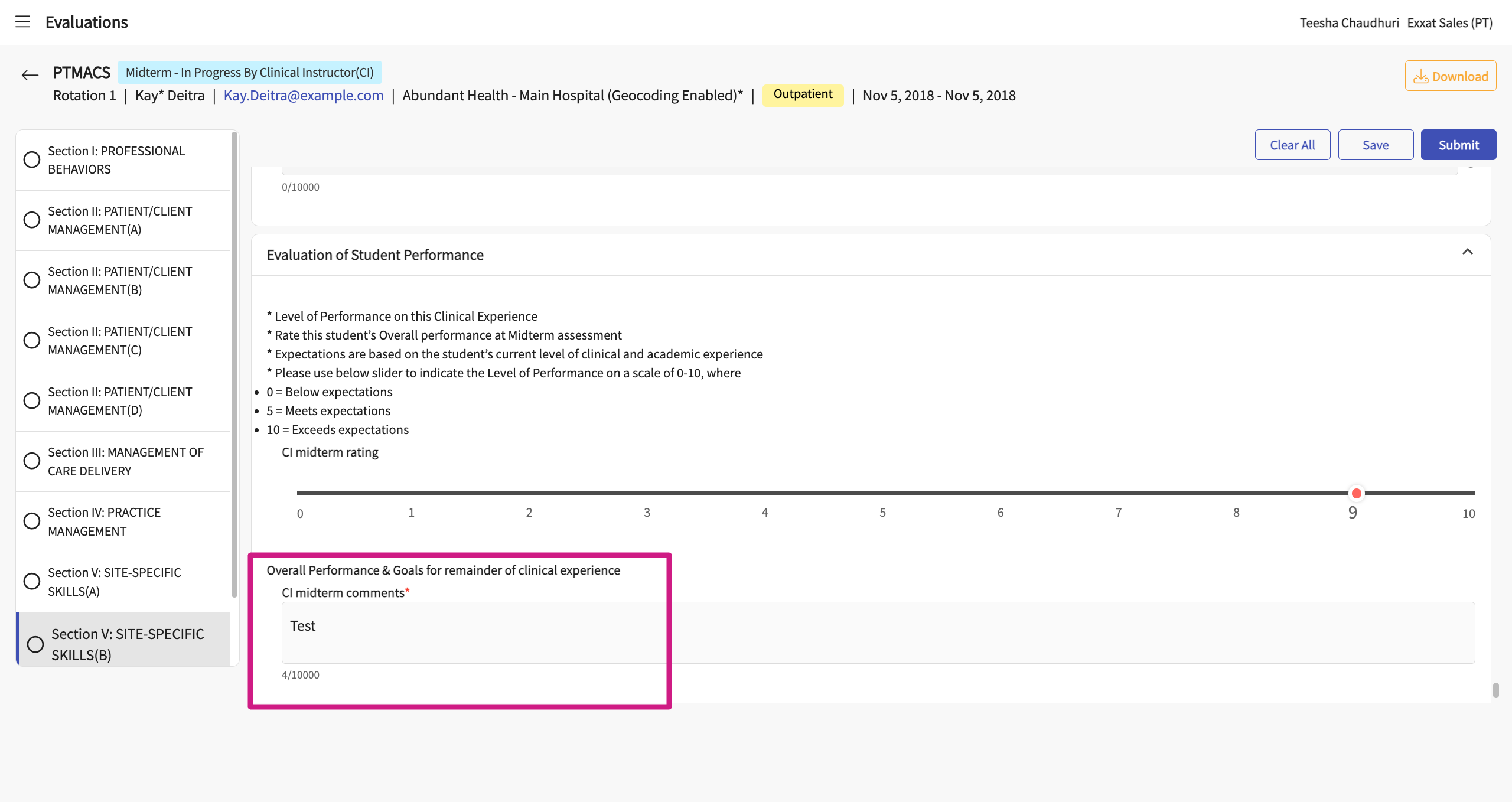Open Section II: Patient/Client Management(D)
Screen dimensions: 1512x802
click(120, 400)
